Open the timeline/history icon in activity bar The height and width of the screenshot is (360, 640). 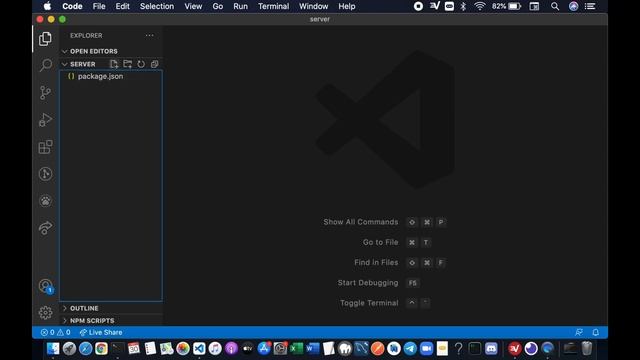point(45,174)
